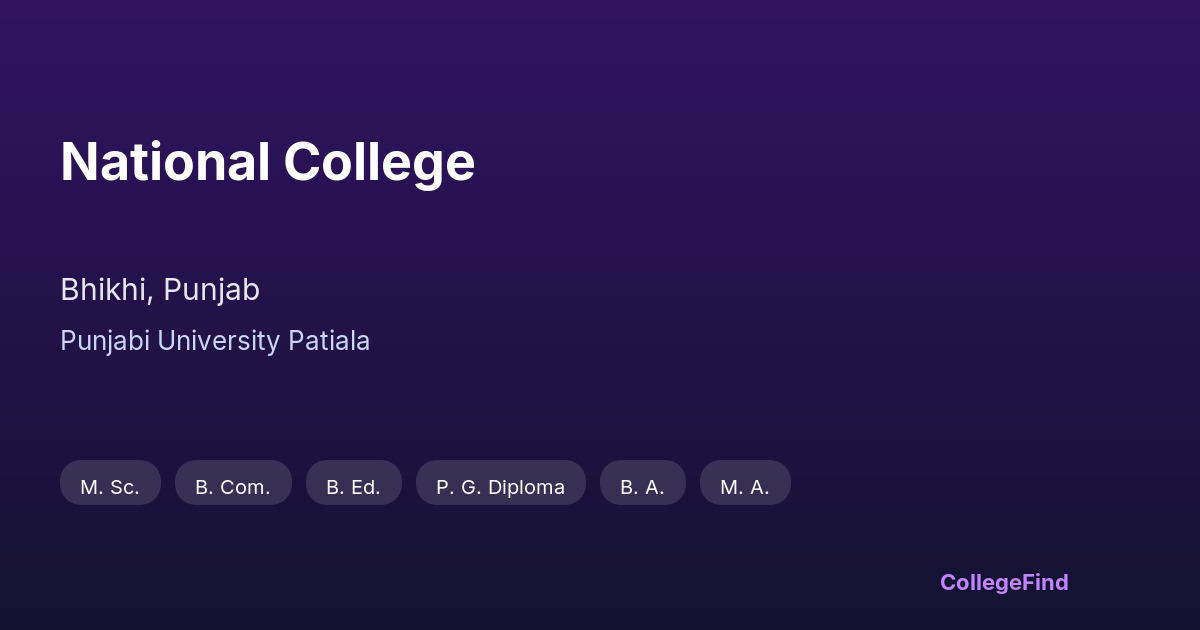Click 'Bhikhi' in the location line
The image size is (1200, 630).
click(x=105, y=290)
